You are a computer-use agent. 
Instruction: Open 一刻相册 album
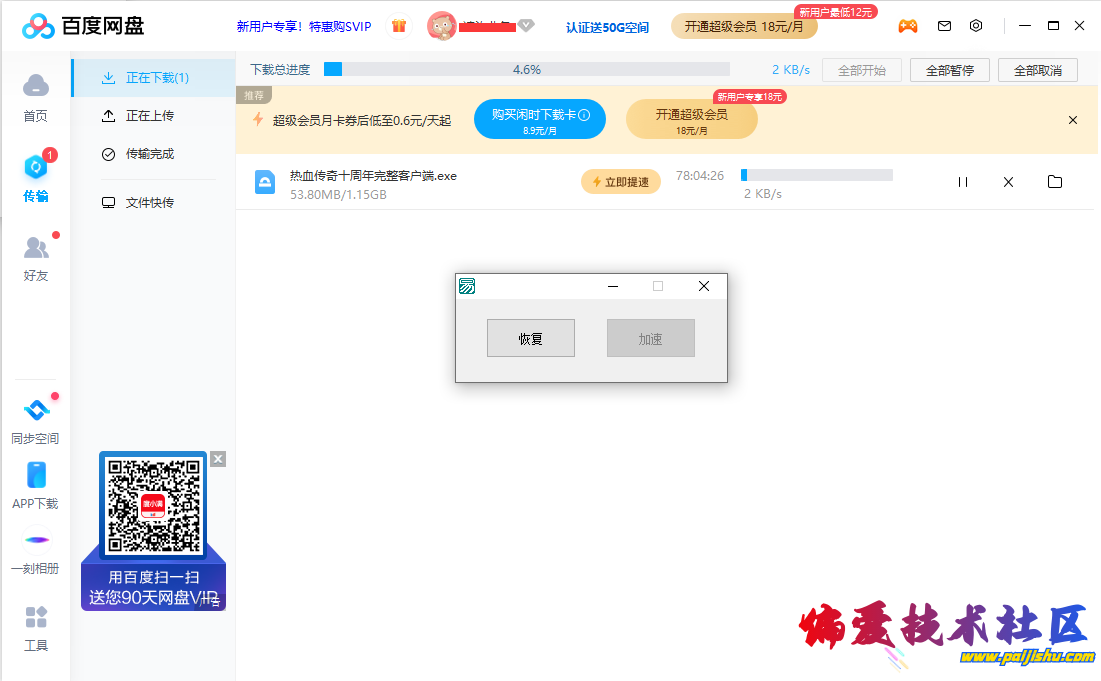click(36, 550)
